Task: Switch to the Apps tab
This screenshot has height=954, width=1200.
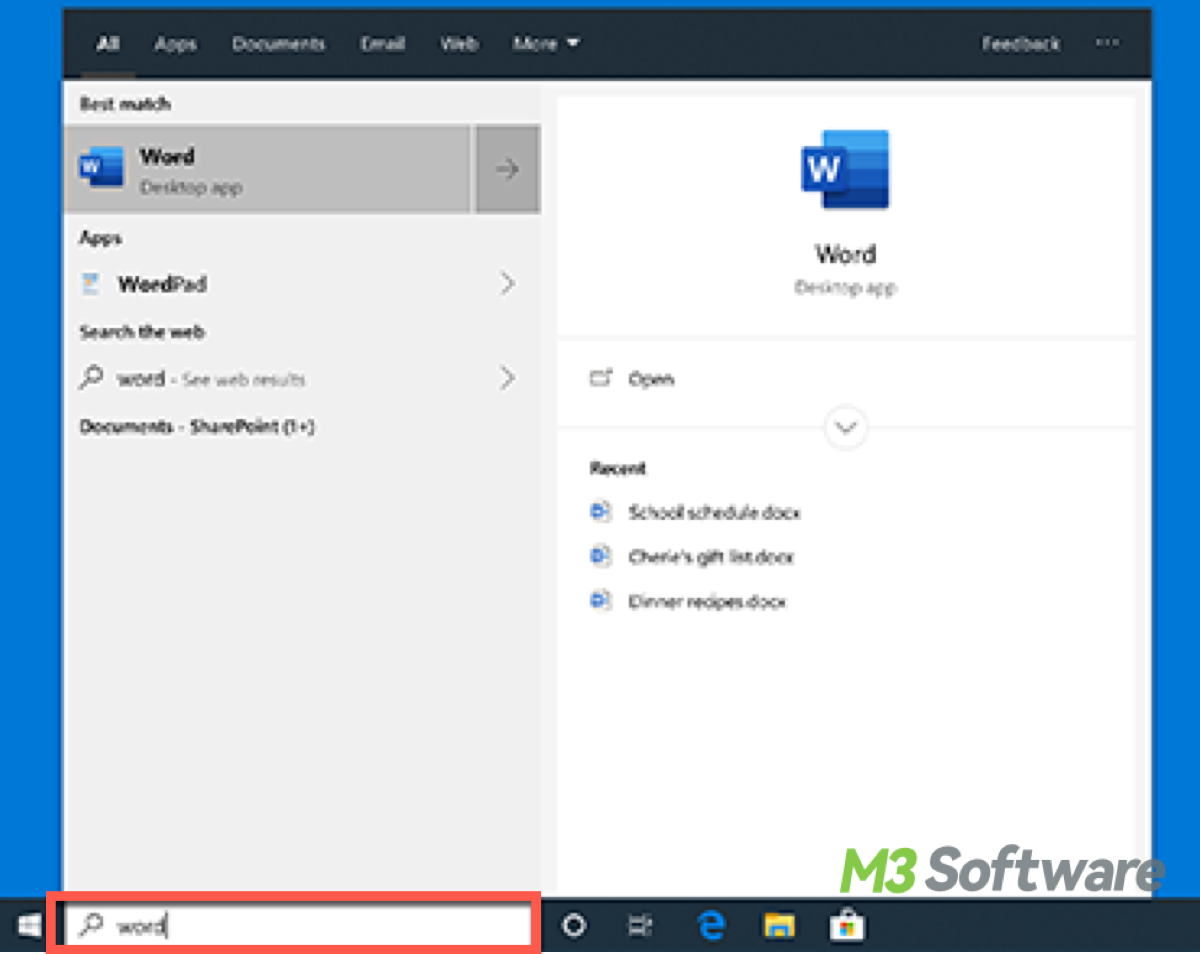Action: coord(175,44)
